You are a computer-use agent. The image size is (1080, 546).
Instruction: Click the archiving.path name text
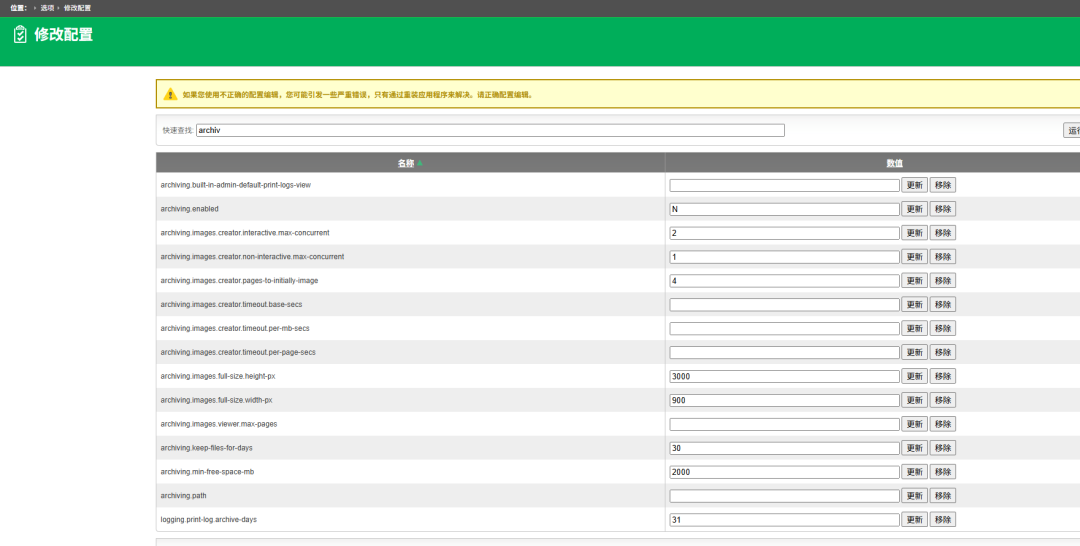(183, 496)
